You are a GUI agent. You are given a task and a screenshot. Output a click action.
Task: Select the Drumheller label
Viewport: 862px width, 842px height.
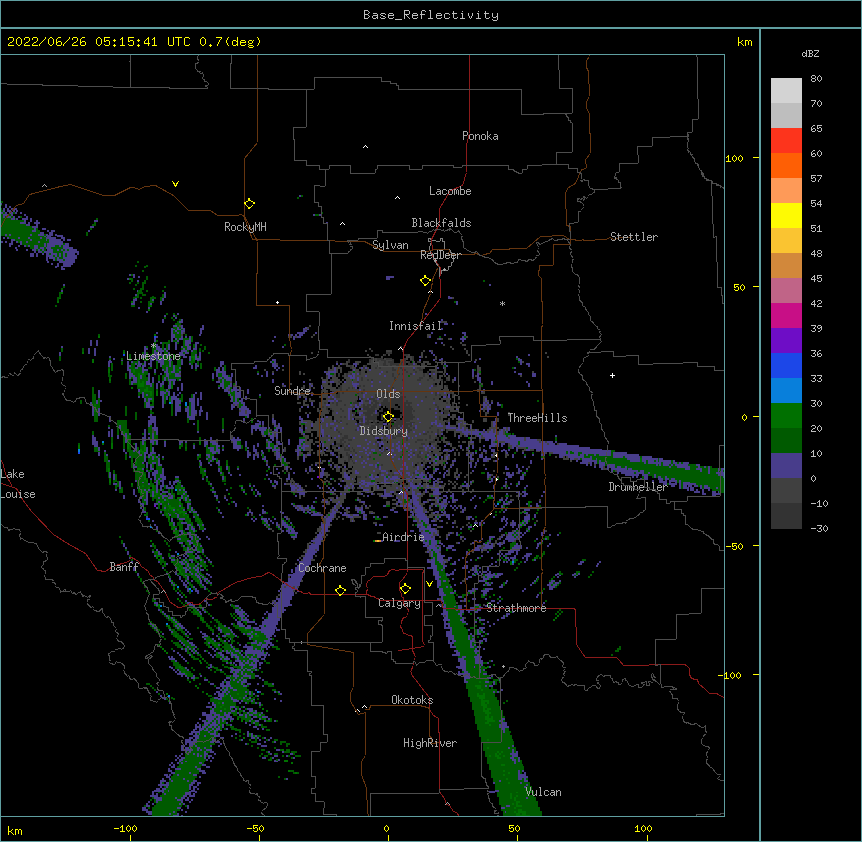point(638,487)
